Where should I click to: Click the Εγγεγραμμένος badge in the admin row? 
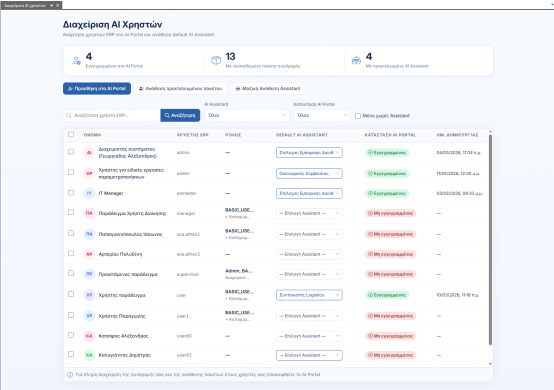pyautogui.click(x=387, y=153)
